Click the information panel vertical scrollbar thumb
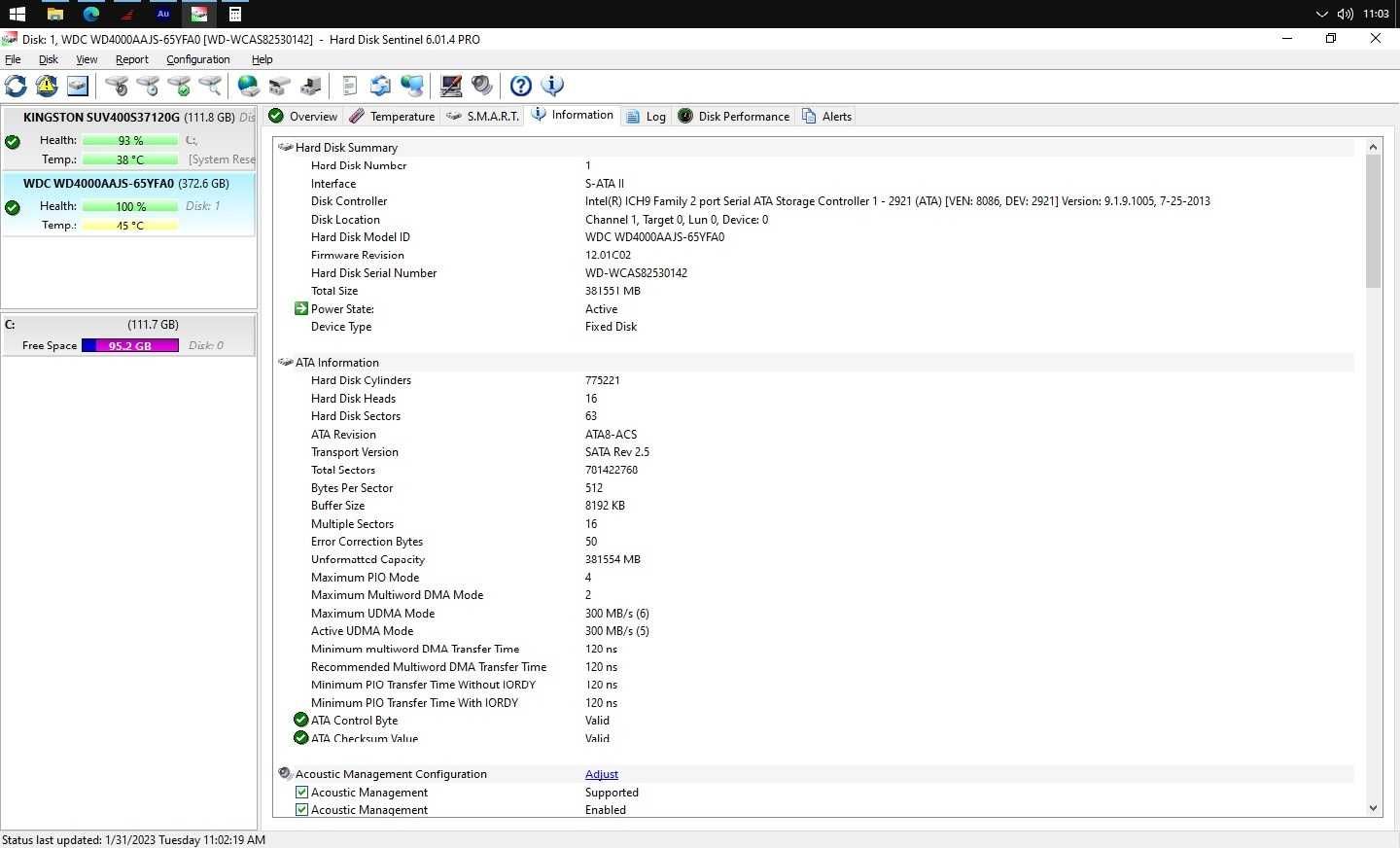The image size is (1400, 848). pyautogui.click(x=1373, y=222)
